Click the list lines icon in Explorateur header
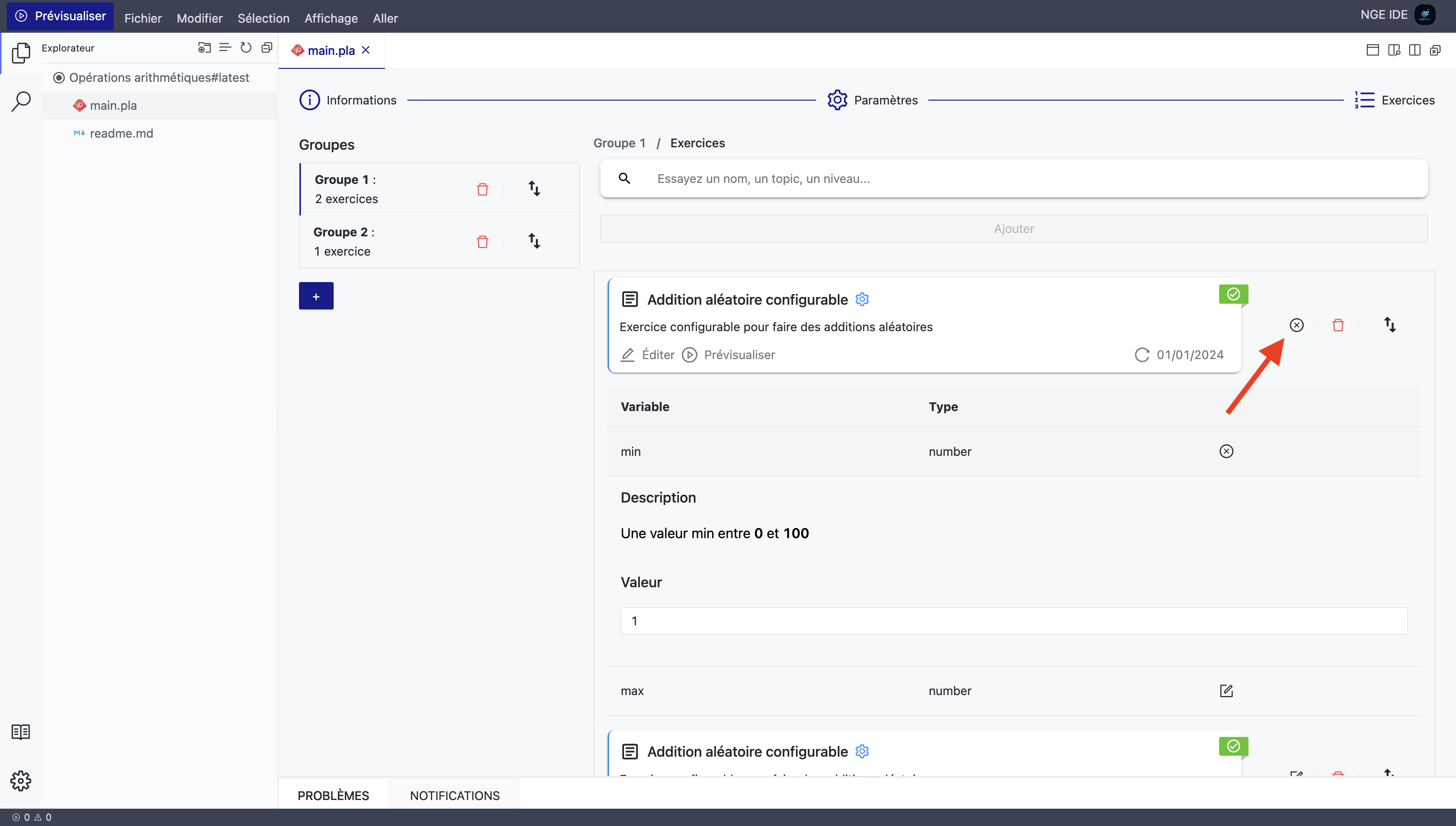This screenshot has width=1456, height=826. coord(225,48)
